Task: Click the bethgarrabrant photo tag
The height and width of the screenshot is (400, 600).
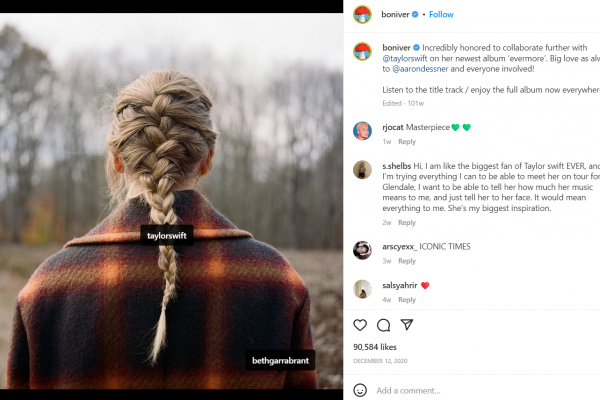Action: click(280, 360)
